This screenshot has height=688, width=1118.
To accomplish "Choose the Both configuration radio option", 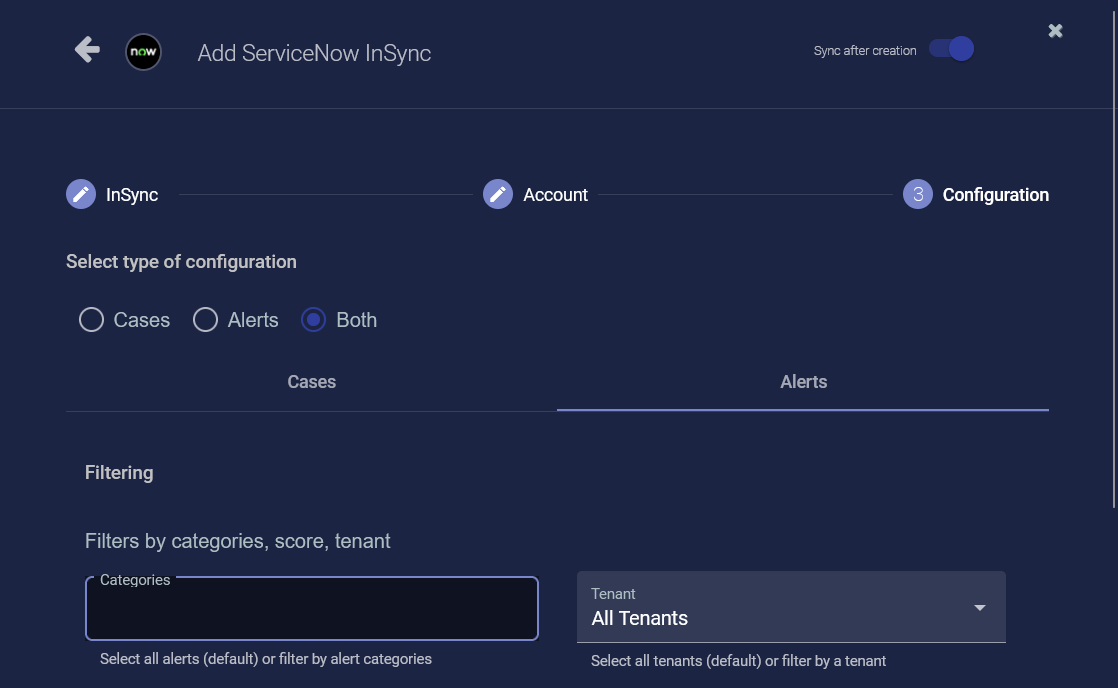I will (314, 320).
